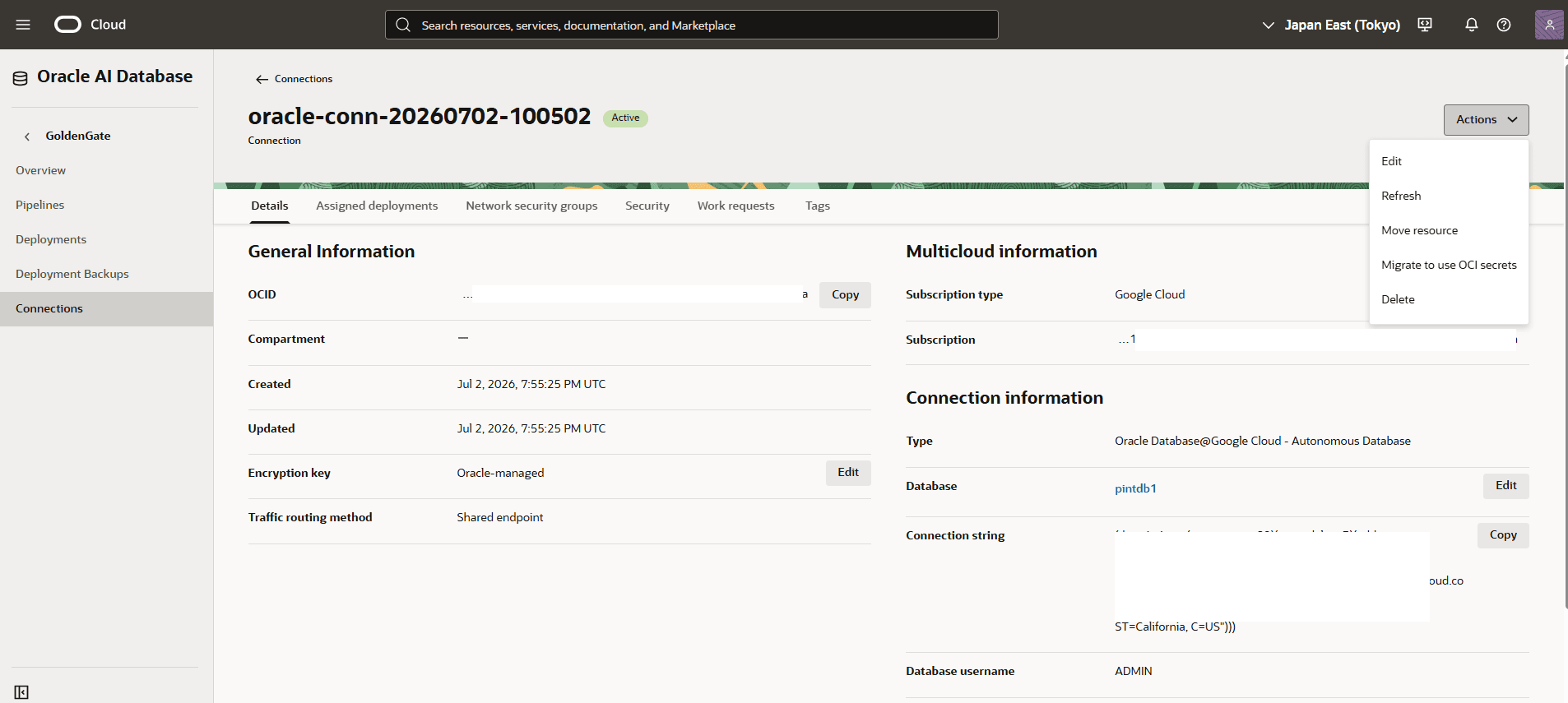The height and width of the screenshot is (703, 1568).
Task: Click the Shared endpoint routing value
Action: click(x=500, y=518)
